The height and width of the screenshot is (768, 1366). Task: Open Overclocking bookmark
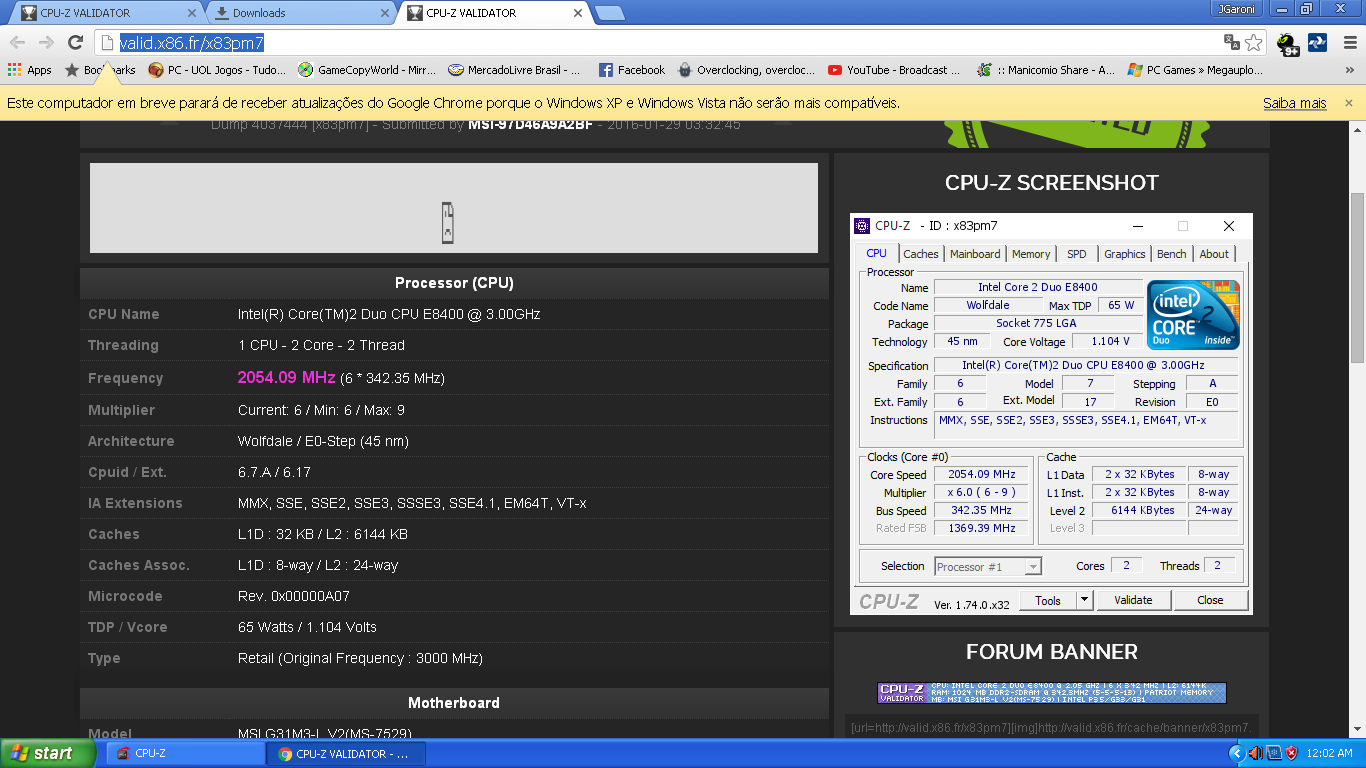coord(746,70)
